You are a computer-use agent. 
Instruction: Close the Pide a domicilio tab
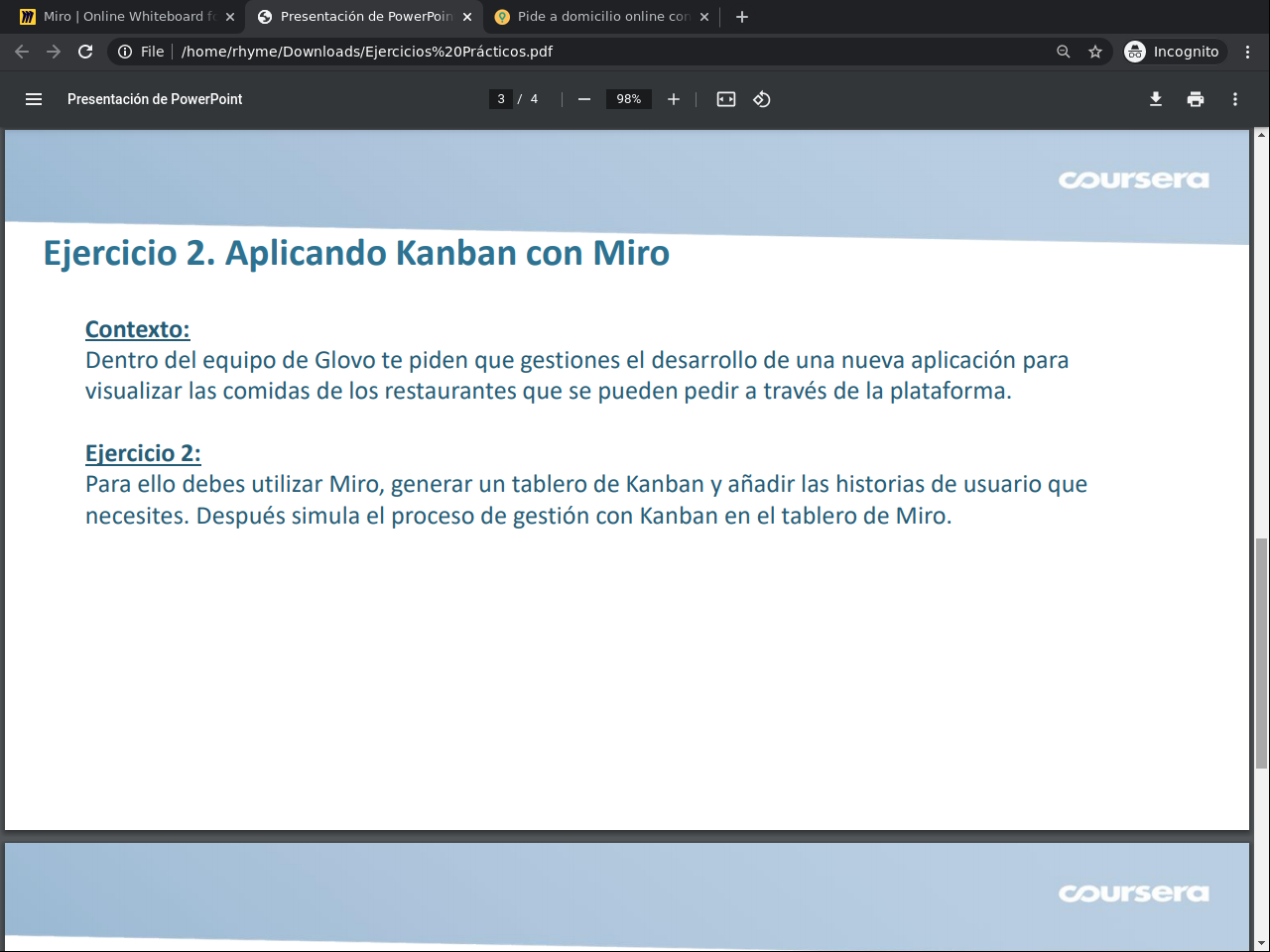tap(704, 17)
